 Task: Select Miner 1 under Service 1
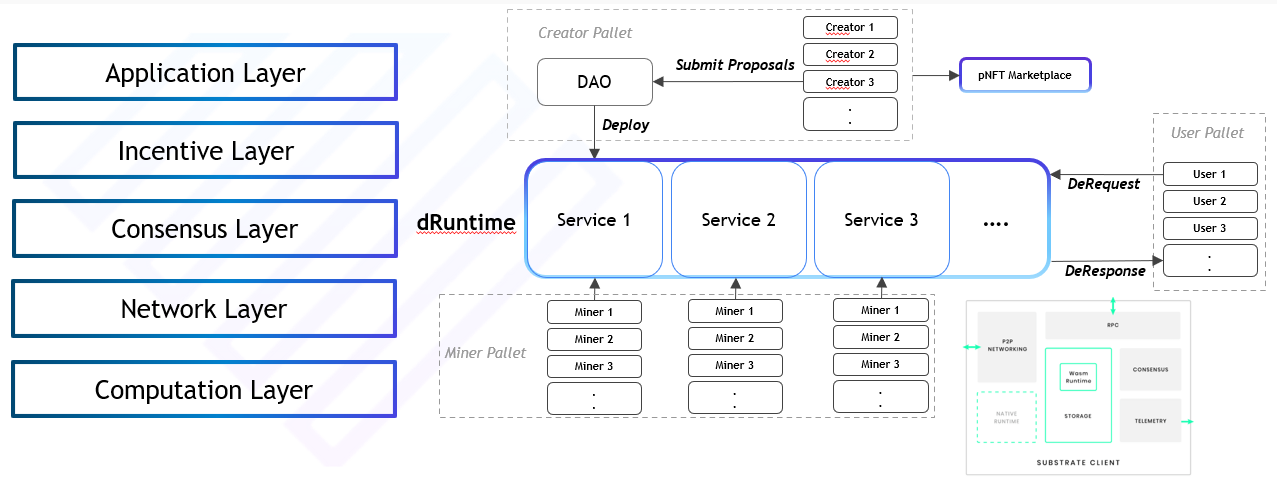(x=594, y=312)
